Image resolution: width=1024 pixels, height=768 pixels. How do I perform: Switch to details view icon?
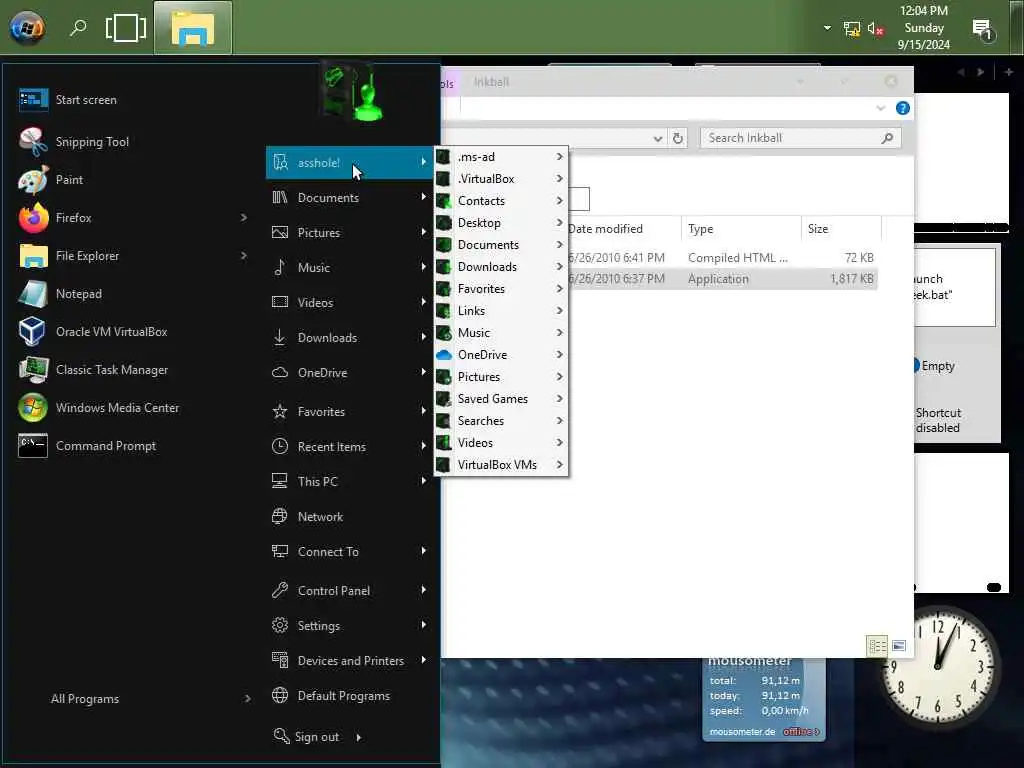point(876,646)
